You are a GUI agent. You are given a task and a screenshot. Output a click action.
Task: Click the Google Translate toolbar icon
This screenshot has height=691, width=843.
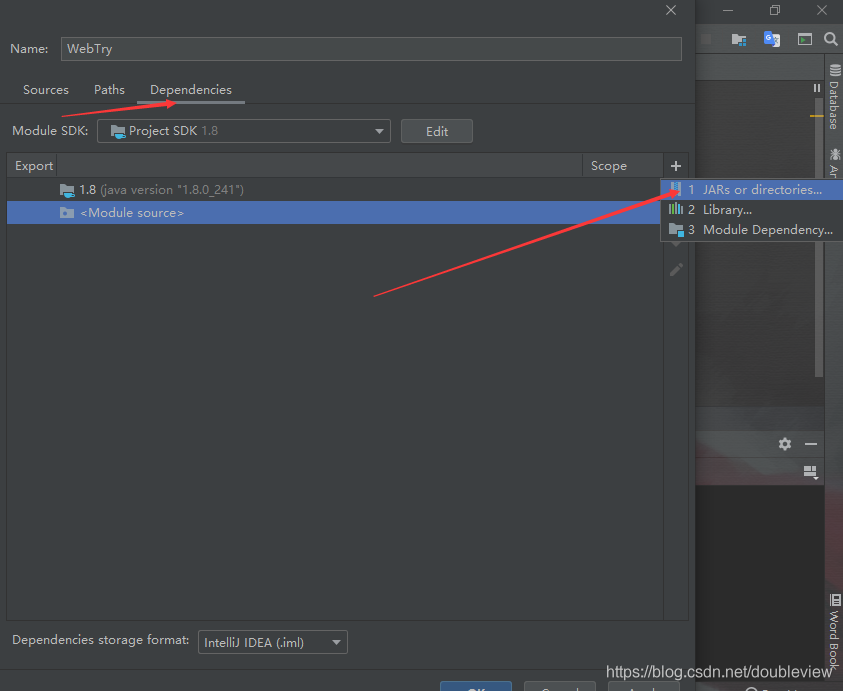click(771, 39)
